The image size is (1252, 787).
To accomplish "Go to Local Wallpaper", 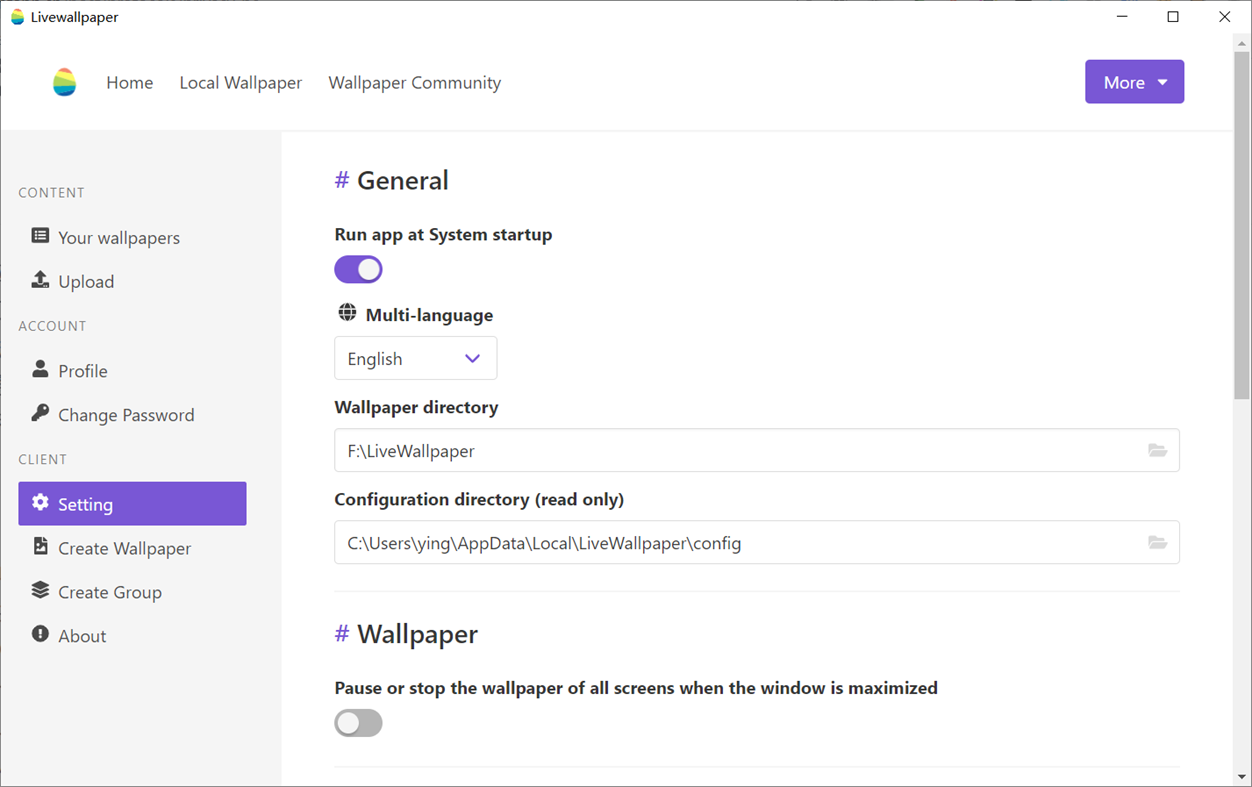I will point(240,83).
